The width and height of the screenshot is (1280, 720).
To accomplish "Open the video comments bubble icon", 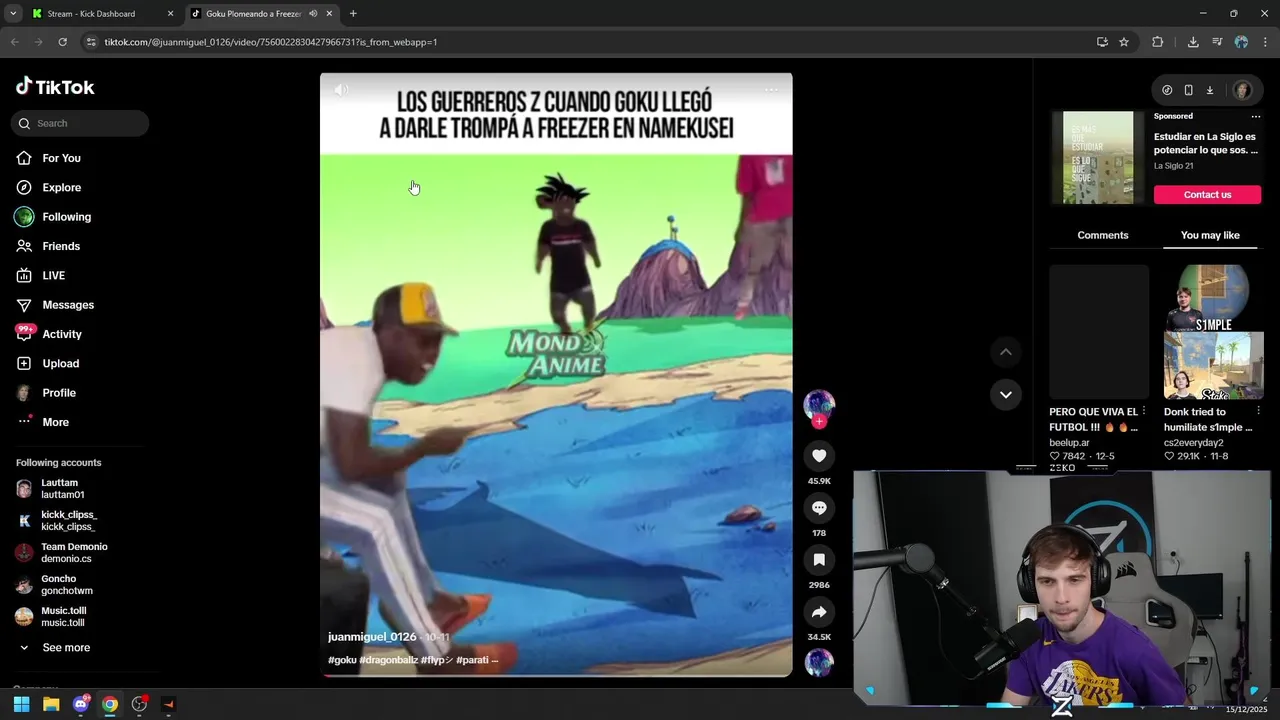I will (x=819, y=508).
